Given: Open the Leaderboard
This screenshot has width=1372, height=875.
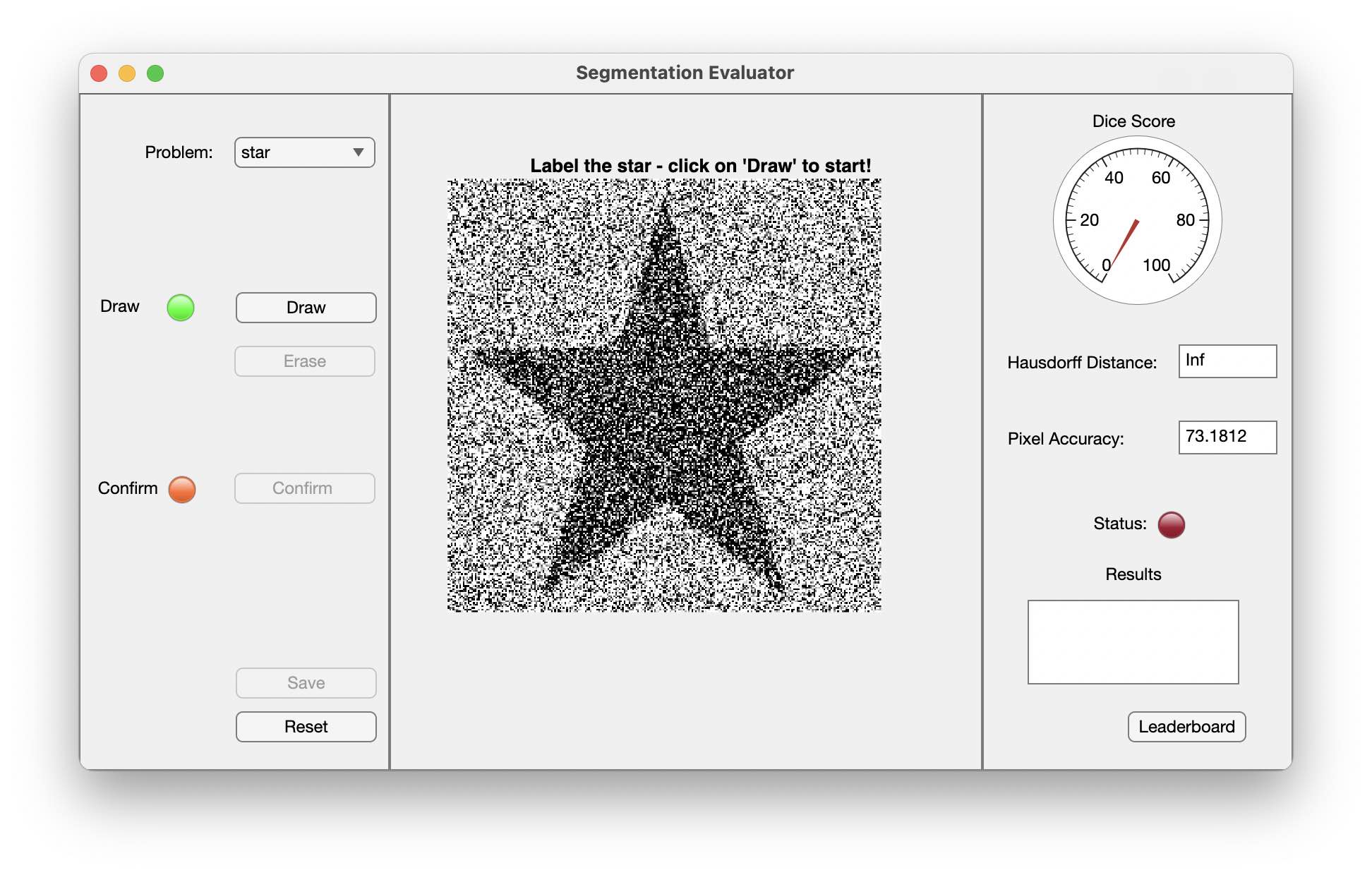Looking at the screenshot, I should [1186, 727].
